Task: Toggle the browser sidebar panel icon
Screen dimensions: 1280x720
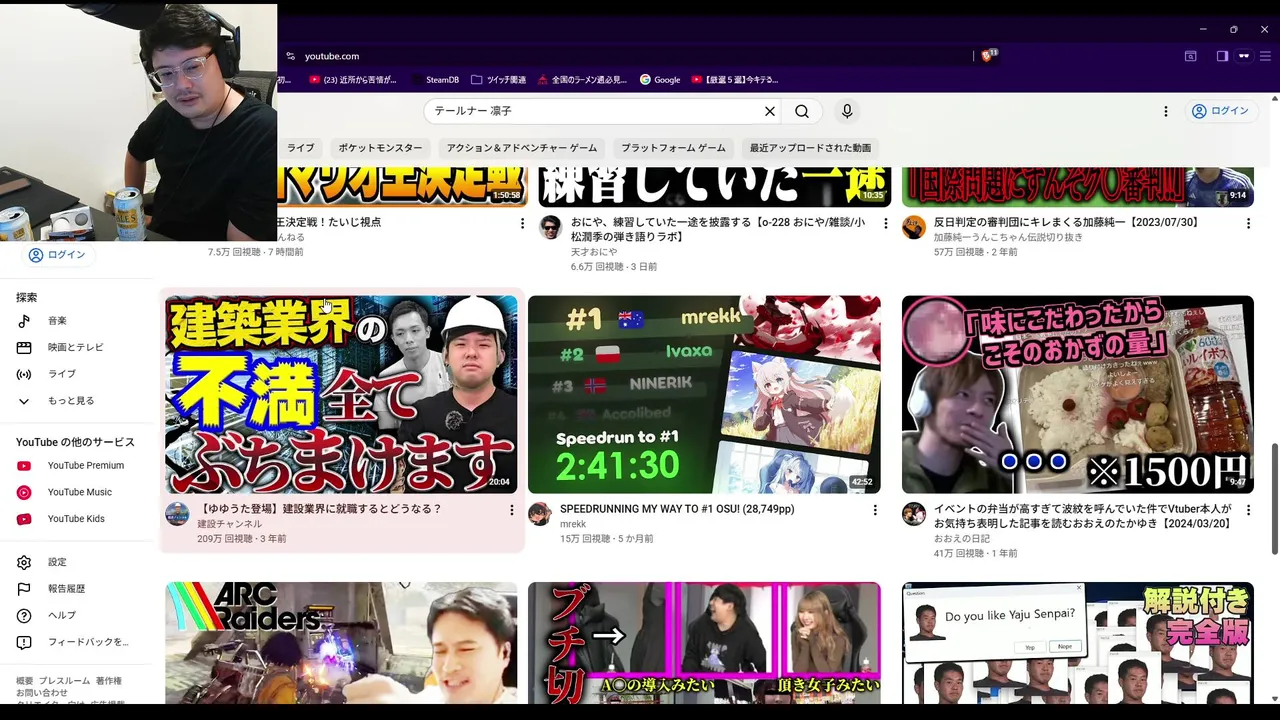Action: [1222, 56]
